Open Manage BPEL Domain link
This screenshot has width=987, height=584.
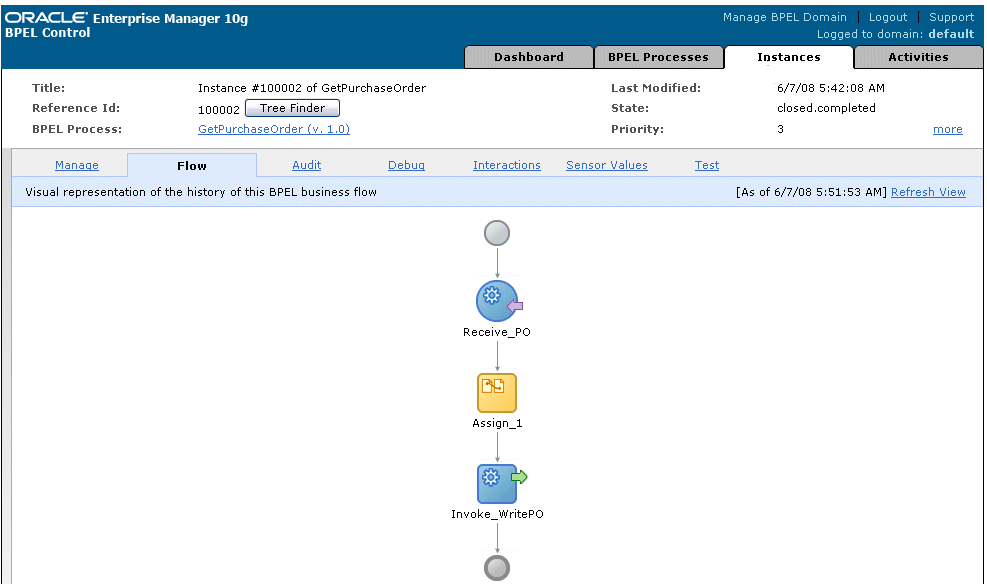click(x=785, y=17)
